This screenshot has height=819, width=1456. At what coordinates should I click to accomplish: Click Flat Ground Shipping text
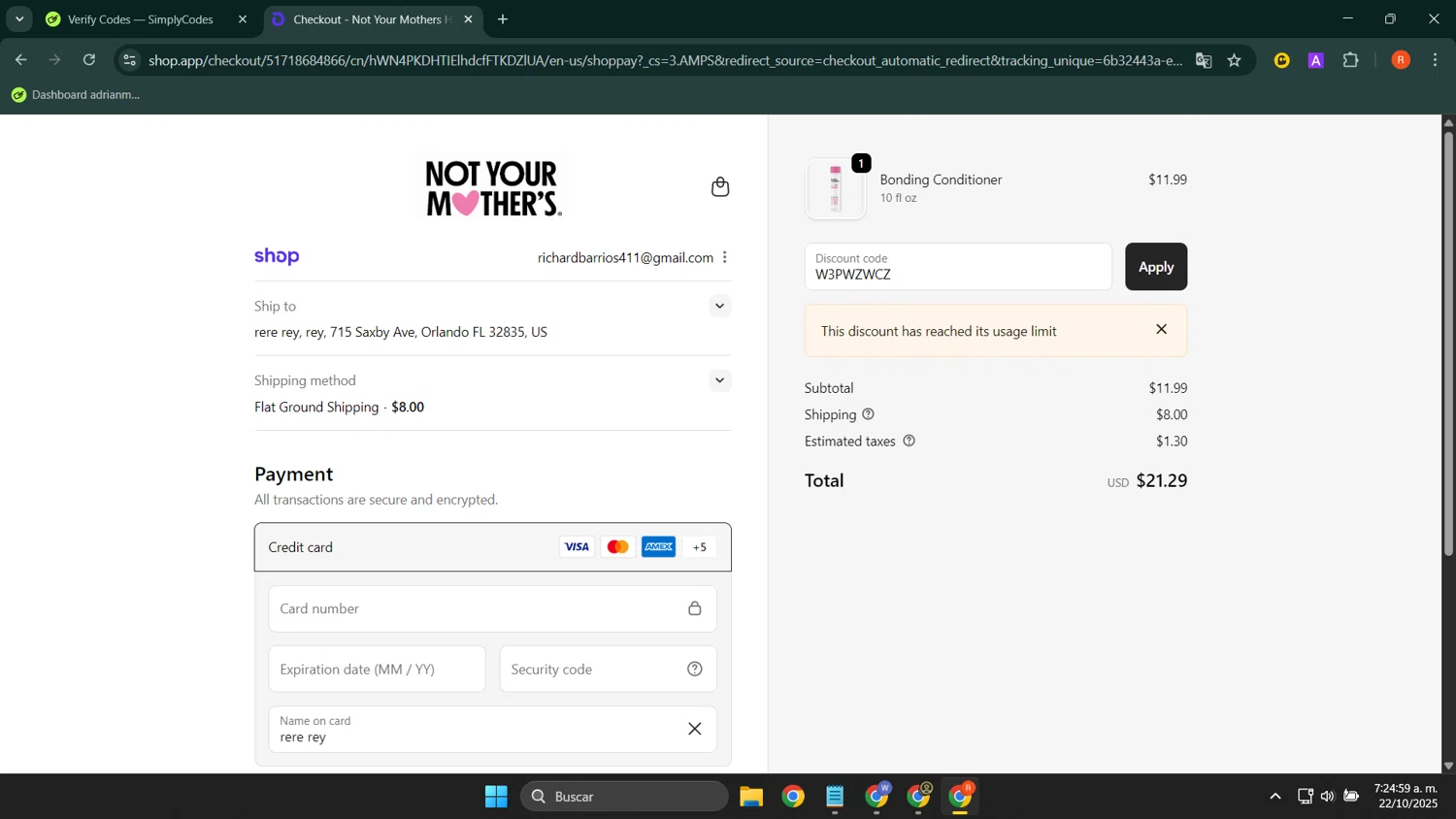(x=316, y=407)
